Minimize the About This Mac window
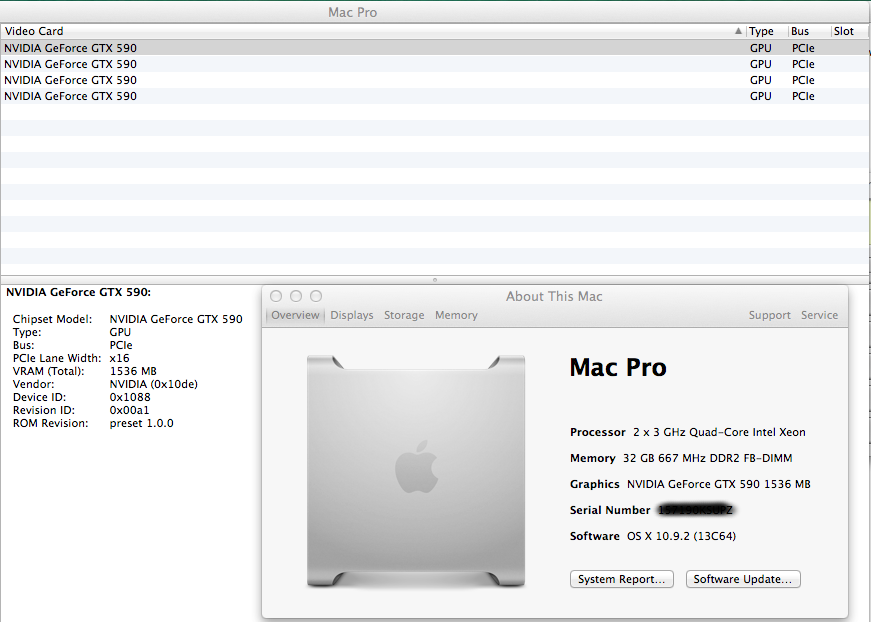The width and height of the screenshot is (871, 622). (x=296, y=296)
